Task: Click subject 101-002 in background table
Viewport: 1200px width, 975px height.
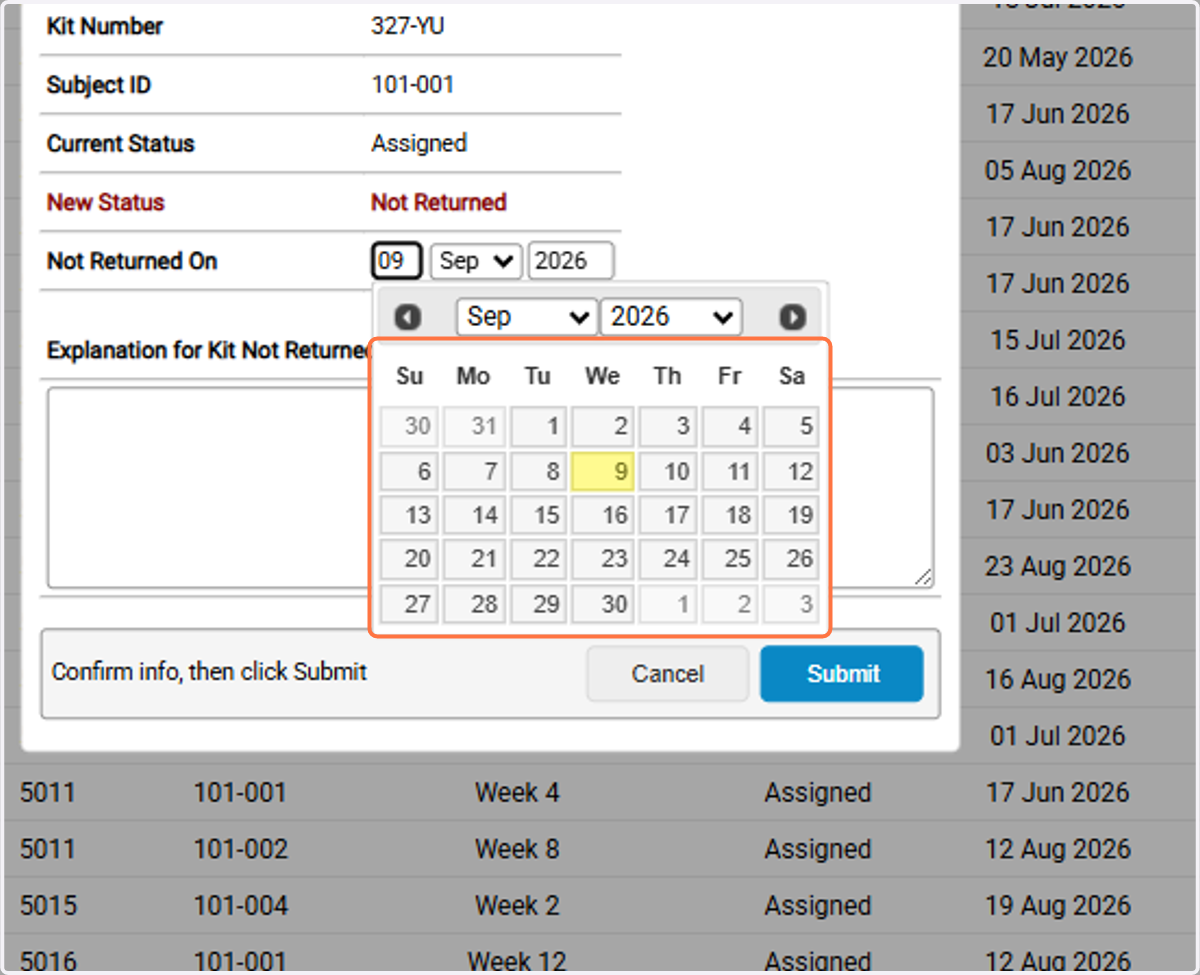Action: coord(241,849)
